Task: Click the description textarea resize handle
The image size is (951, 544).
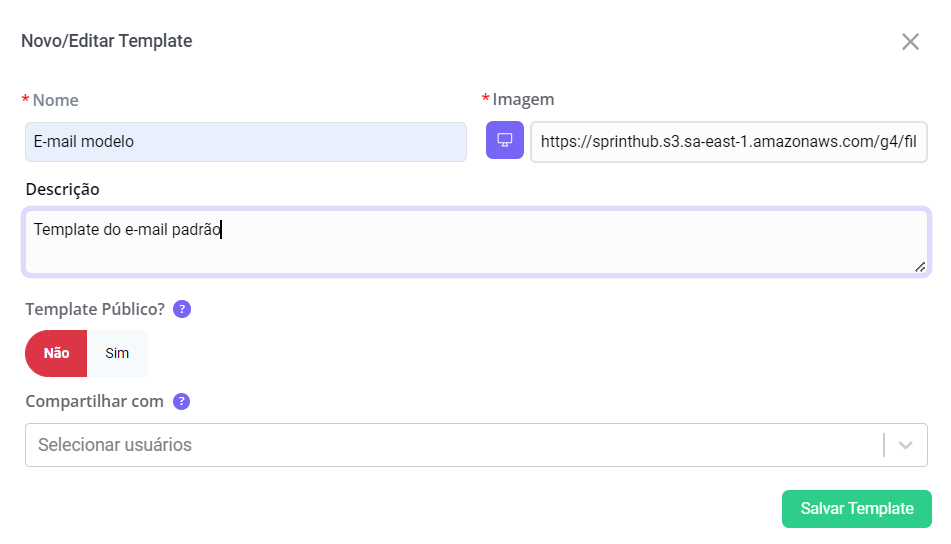Action: click(x=920, y=266)
